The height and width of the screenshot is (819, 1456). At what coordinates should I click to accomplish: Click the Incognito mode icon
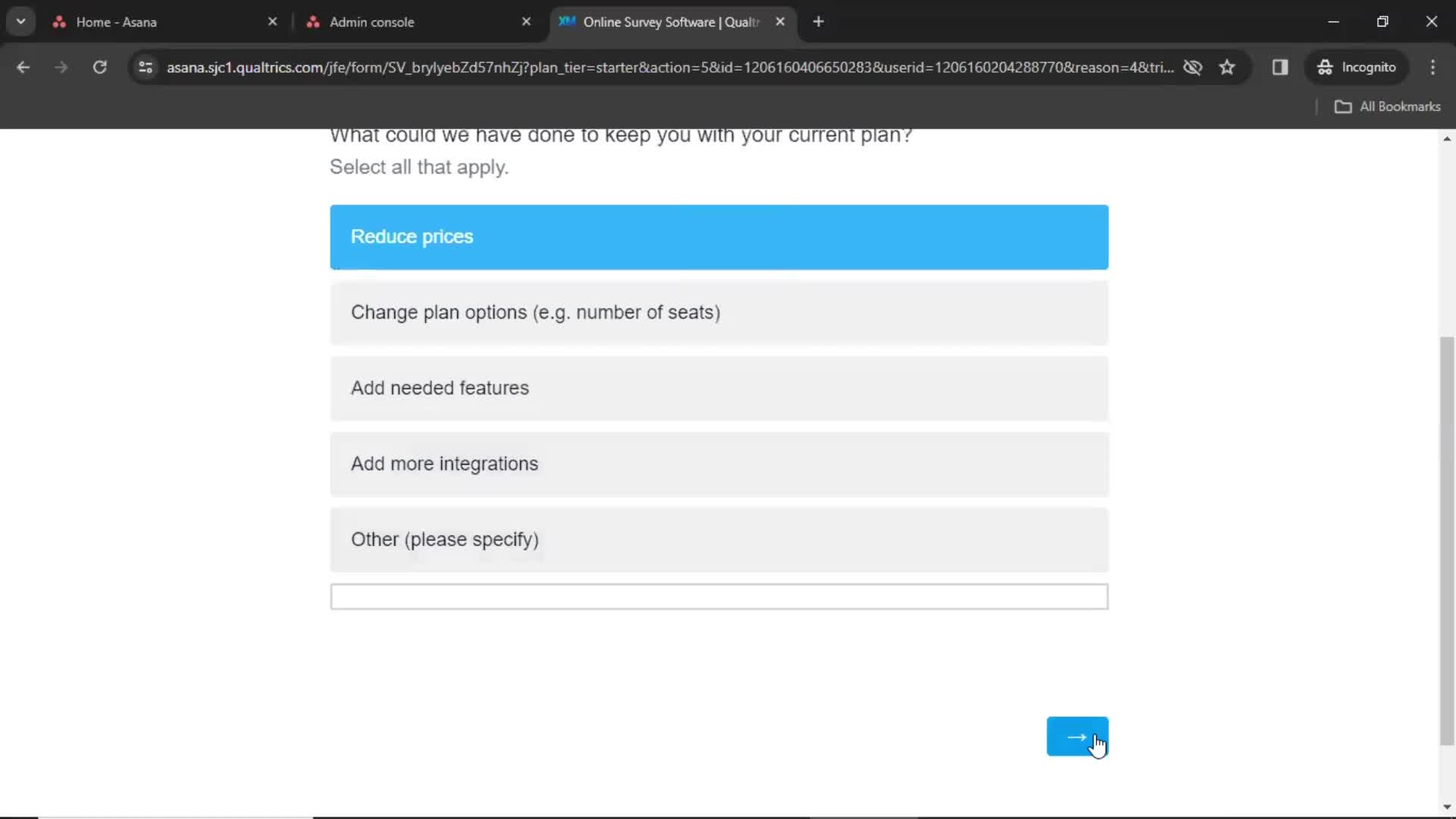1323,67
